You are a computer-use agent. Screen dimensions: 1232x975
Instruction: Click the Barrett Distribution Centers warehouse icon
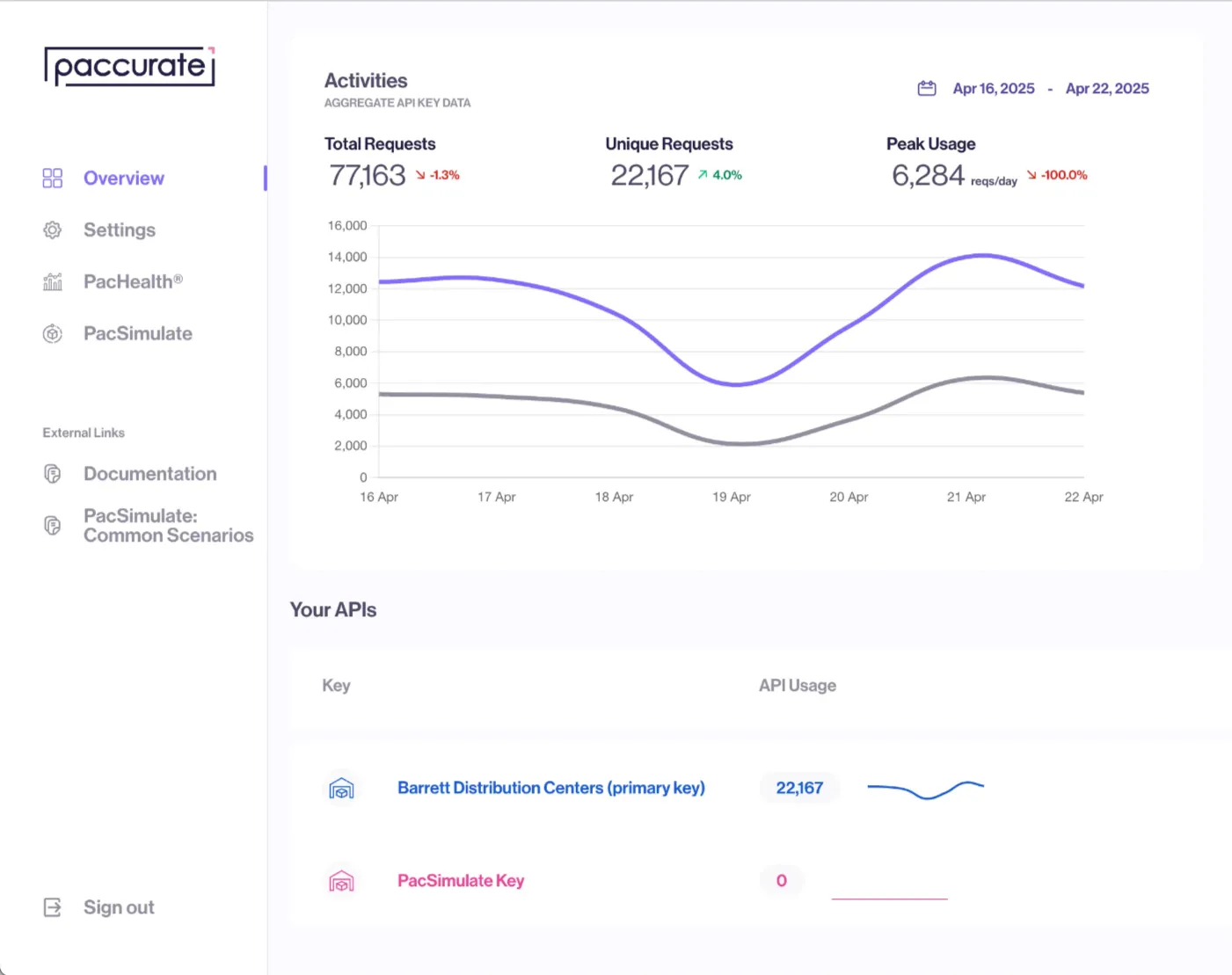pos(341,789)
